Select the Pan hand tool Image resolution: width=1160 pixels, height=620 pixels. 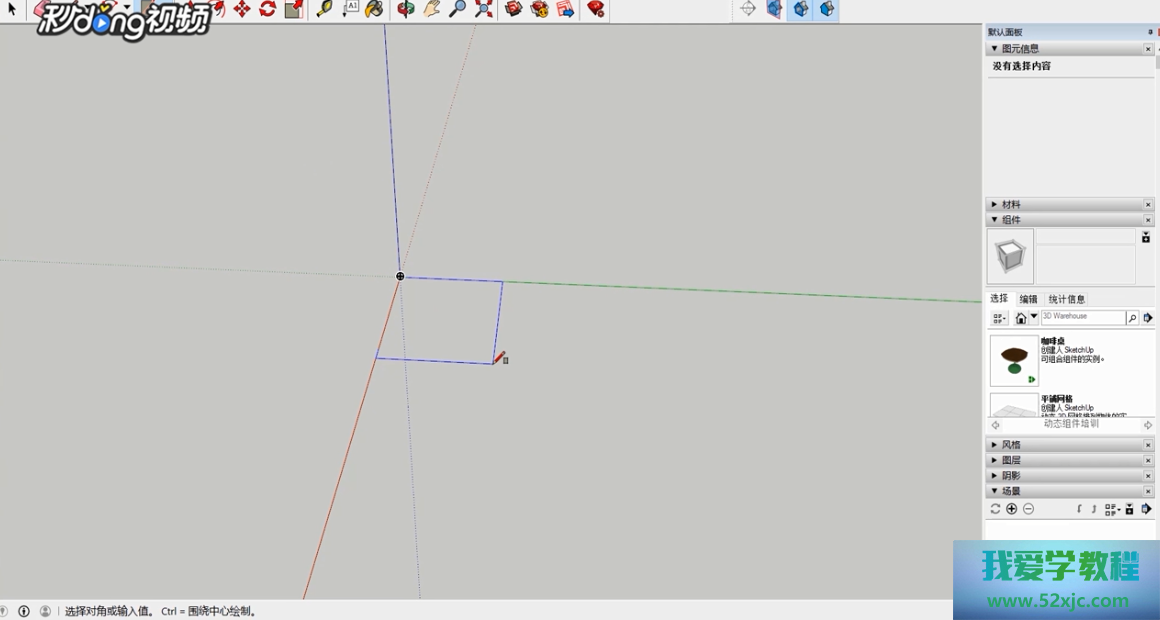coord(429,10)
